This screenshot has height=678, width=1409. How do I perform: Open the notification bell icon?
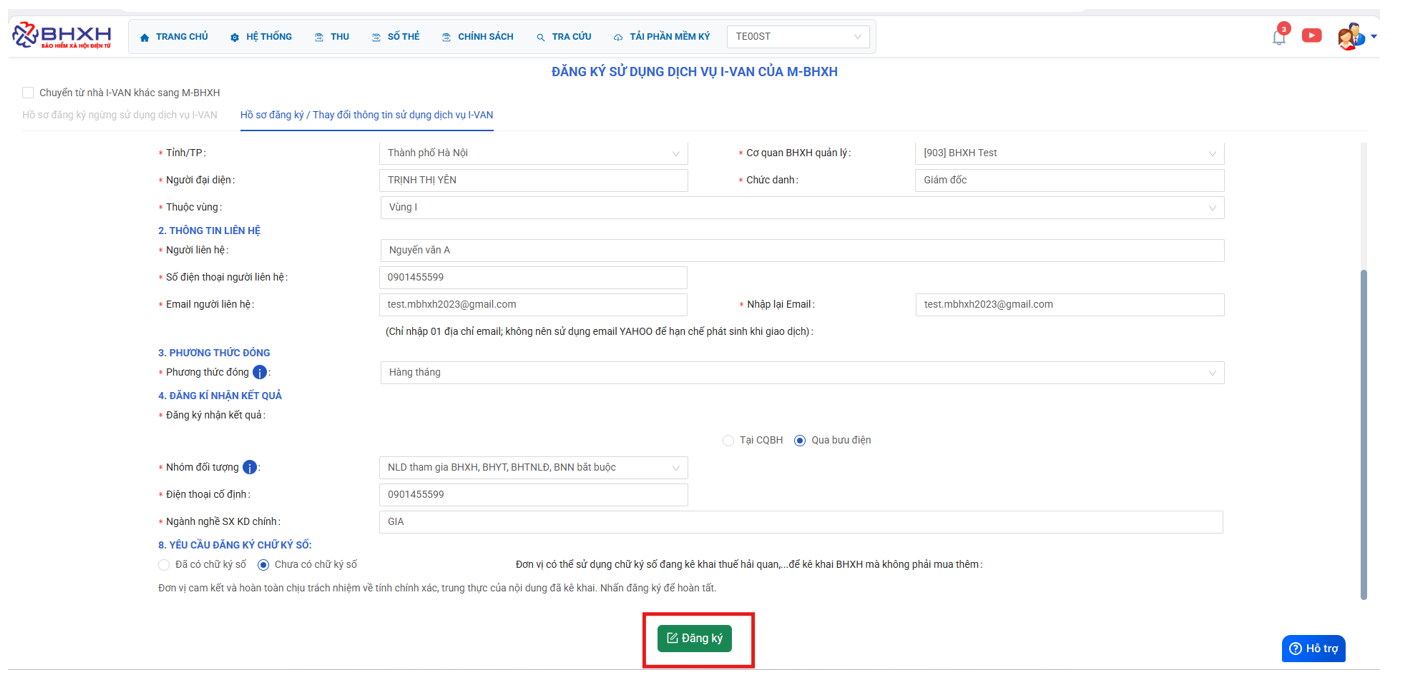click(x=1279, y=37)
